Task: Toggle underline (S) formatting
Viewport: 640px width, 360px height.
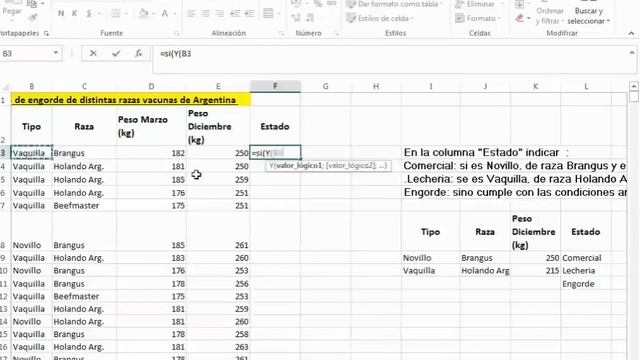Action: [x=89, y=13]
